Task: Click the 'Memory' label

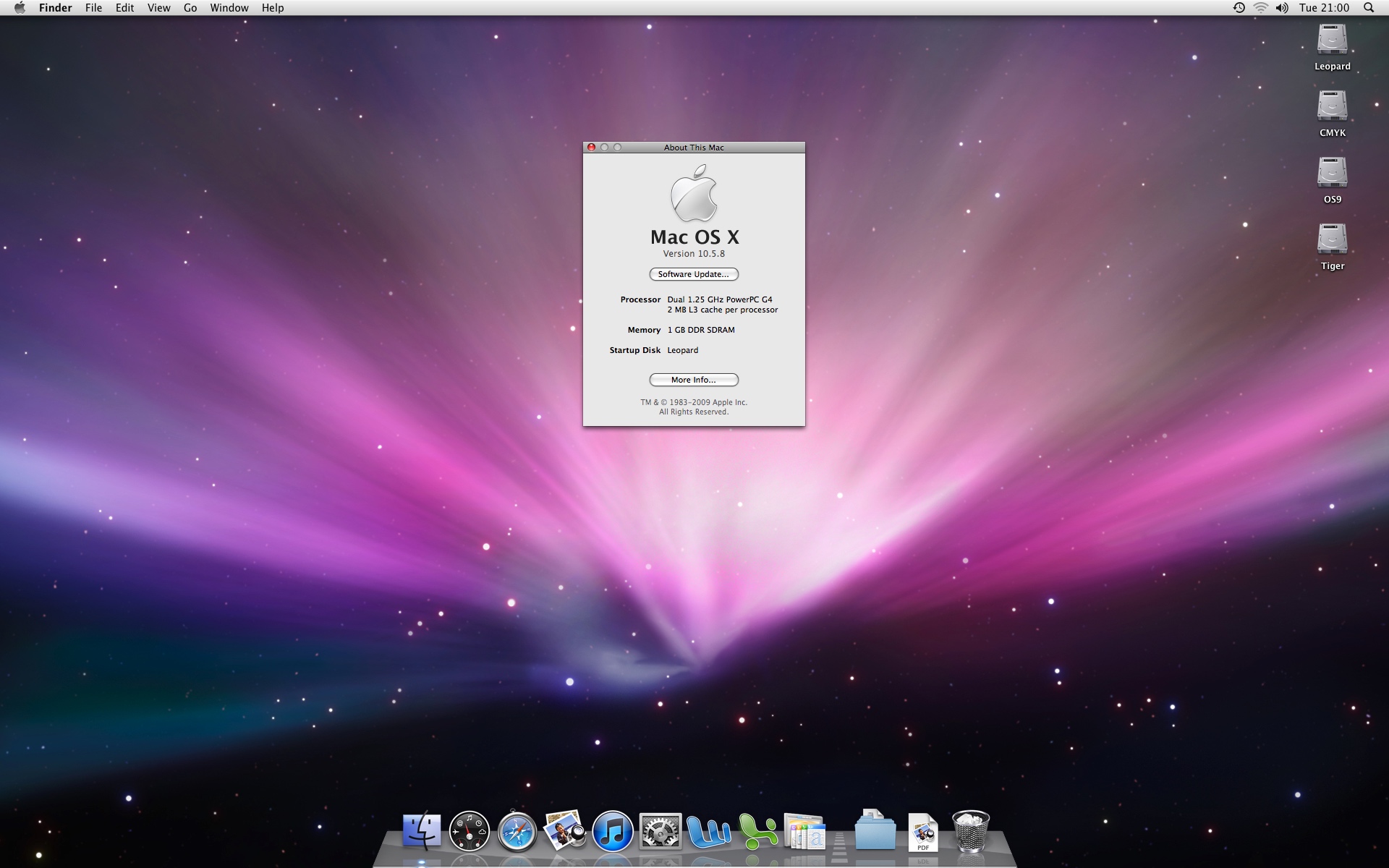Action: click(x=644, y=330)
